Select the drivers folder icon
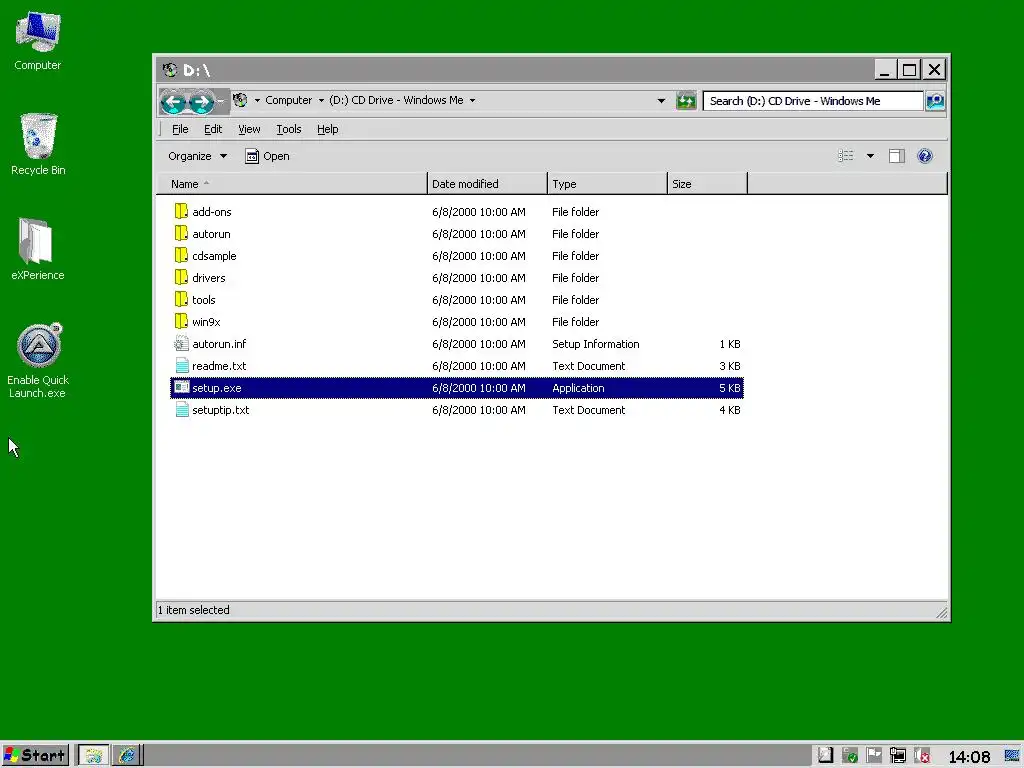This screenshot has height=768, width=1024. [182, 278]
